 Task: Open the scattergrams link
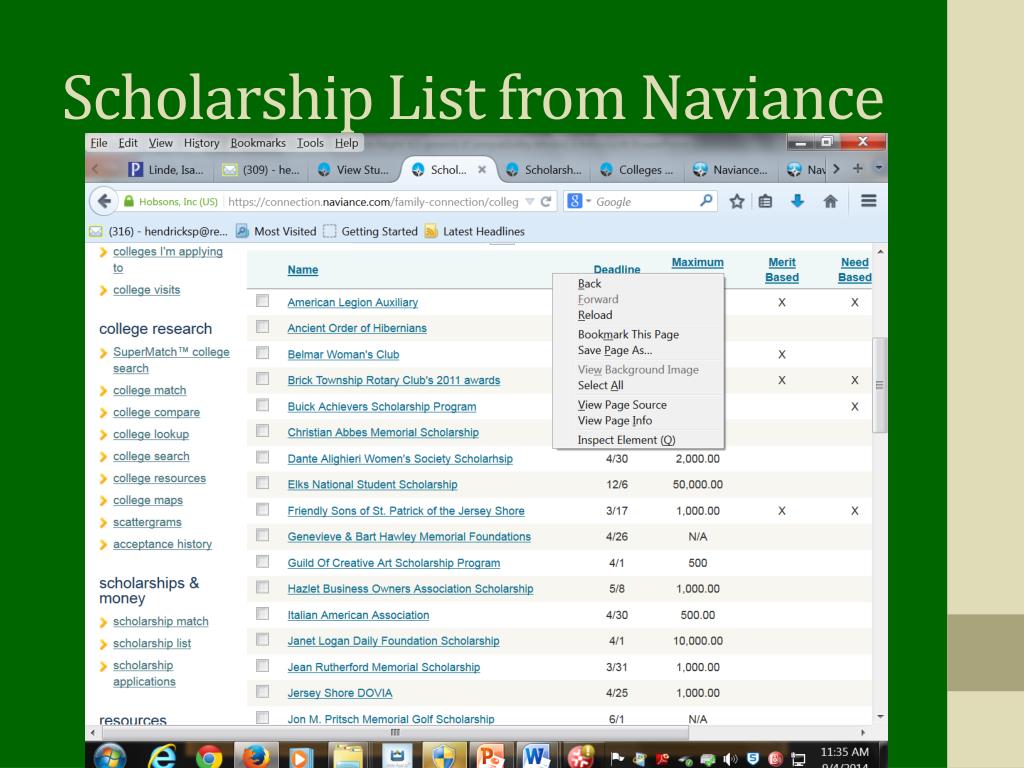tap(147, 522)
